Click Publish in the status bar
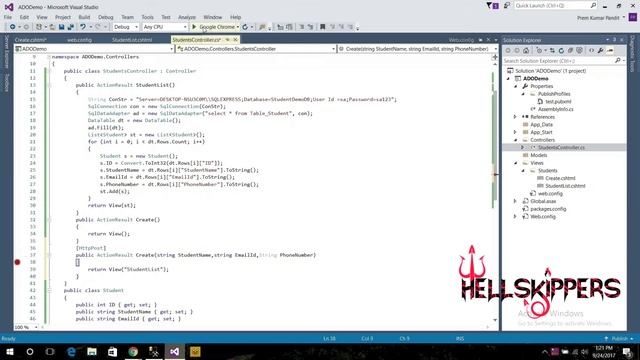This screenshot has width=640, height=360. (619, 338)
